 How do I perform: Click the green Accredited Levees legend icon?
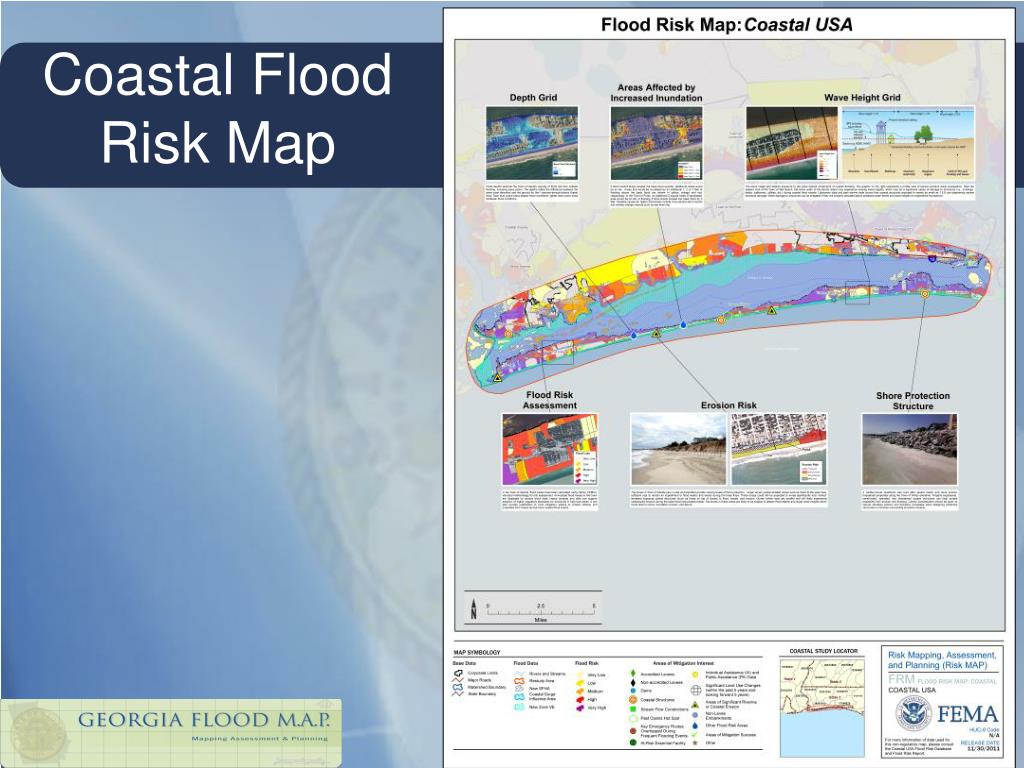(633, 673)
